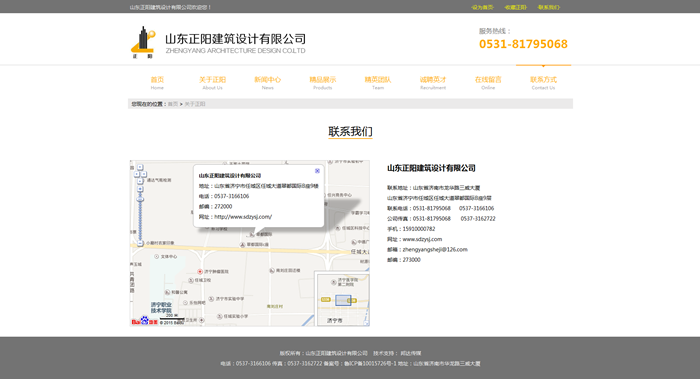The height and width of the screenshot is (379, 700).
Task: Click the map zoom-out minus button
Action: pos(140,243)
